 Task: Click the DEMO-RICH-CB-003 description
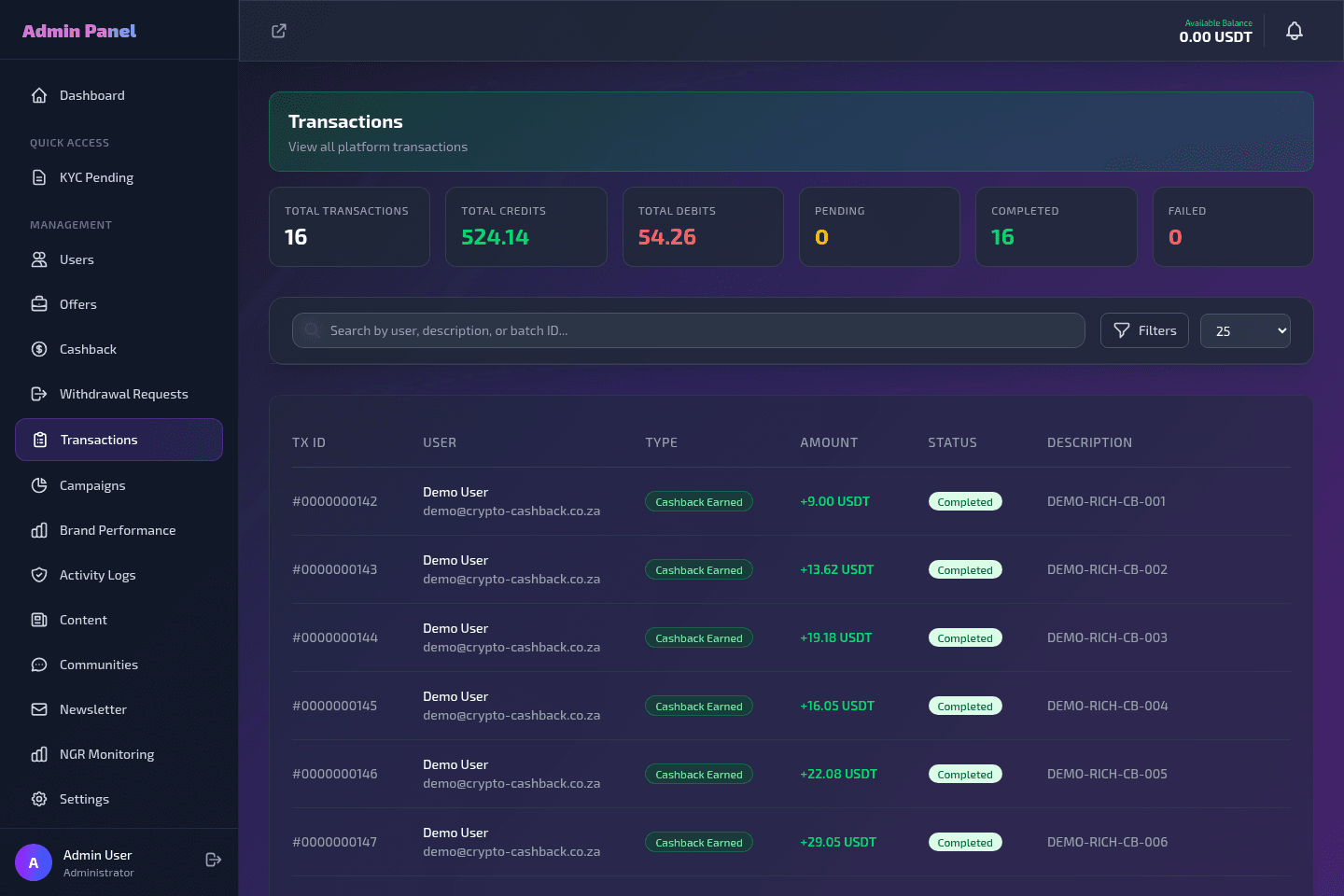tap(1107, 637)
